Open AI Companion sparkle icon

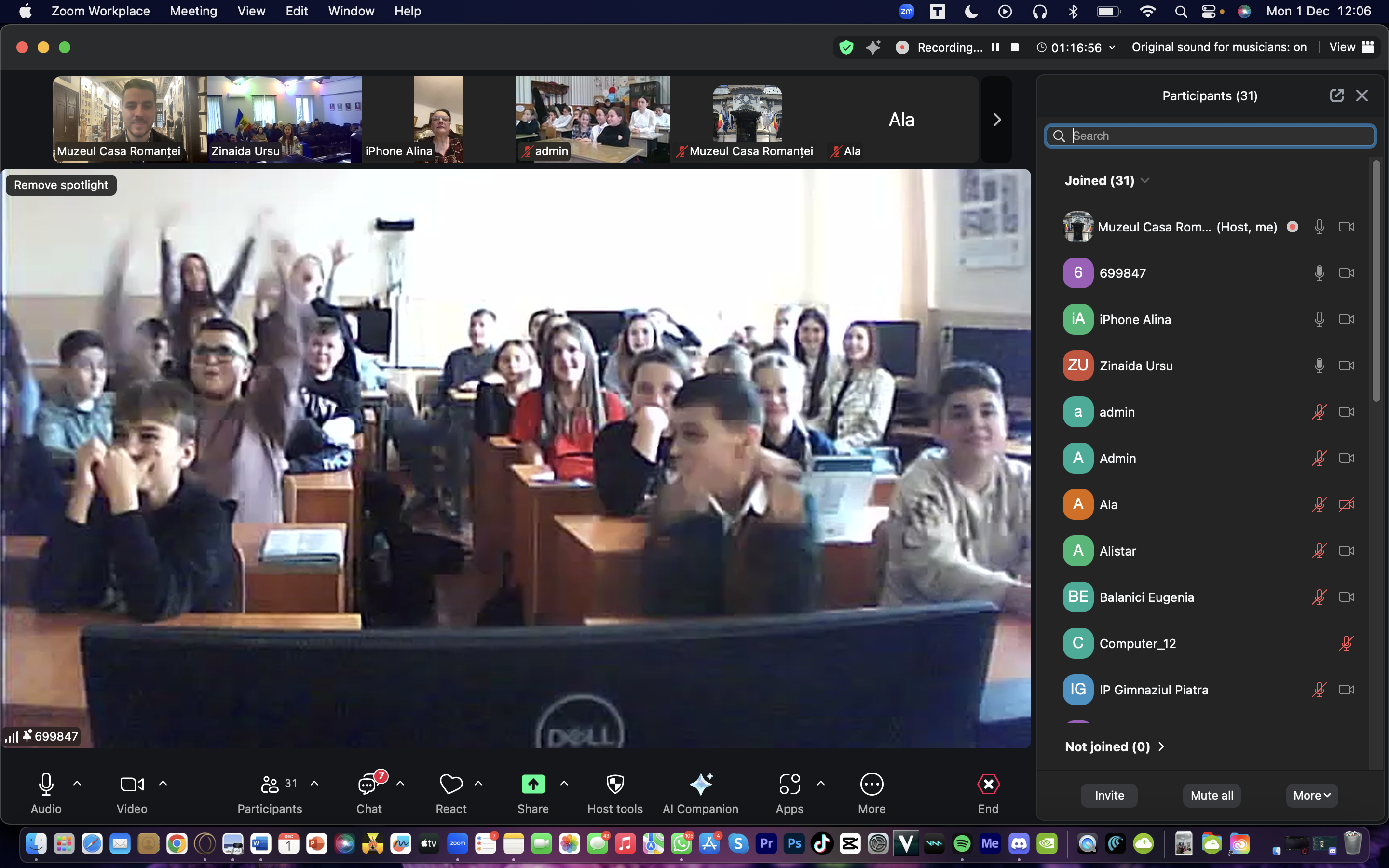(700, 784)
